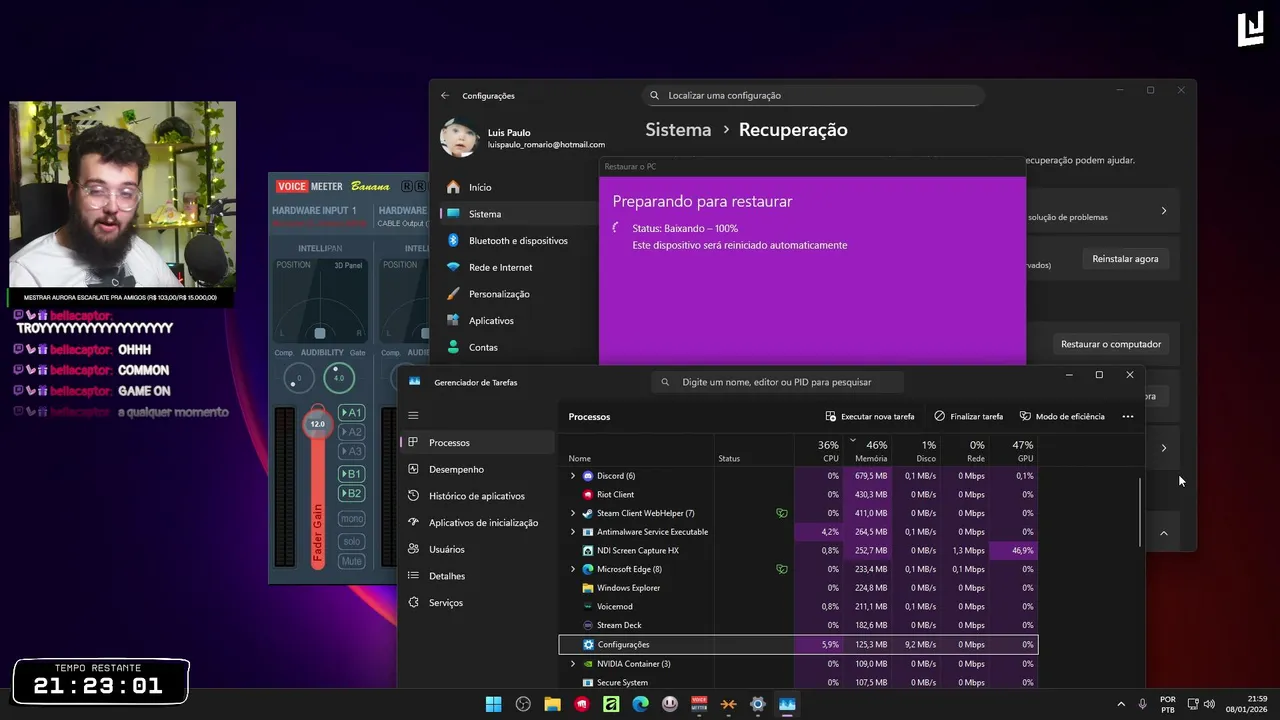Select Voicemod process row
Viewport: 1280px width, 720px height.
[x=798, y=607]
